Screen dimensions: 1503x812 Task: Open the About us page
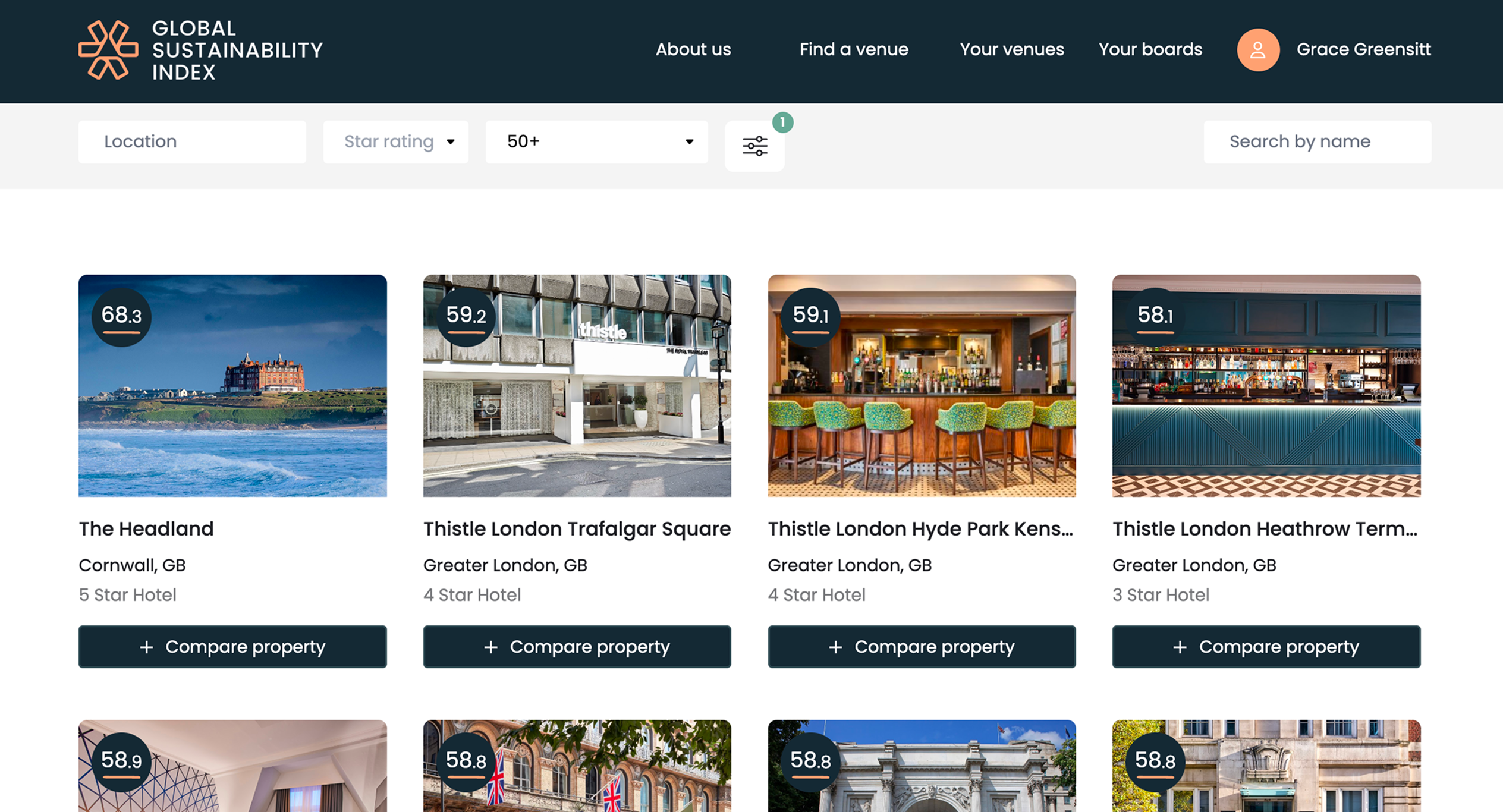click(x=693, y=50)
